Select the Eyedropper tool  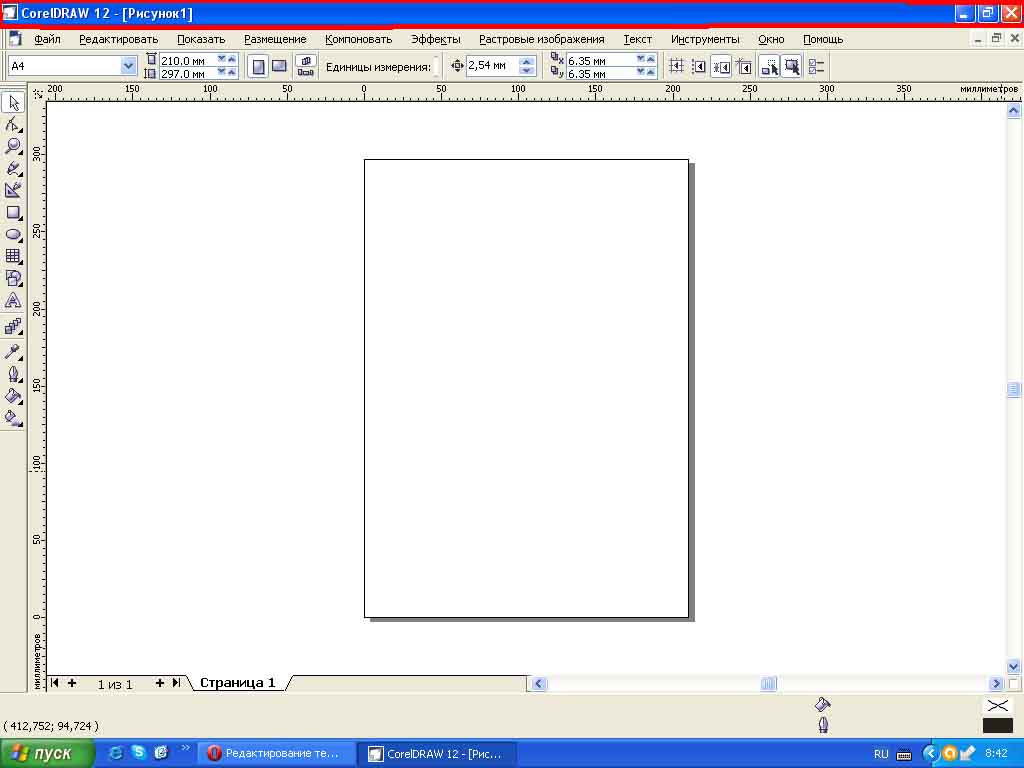13,351
